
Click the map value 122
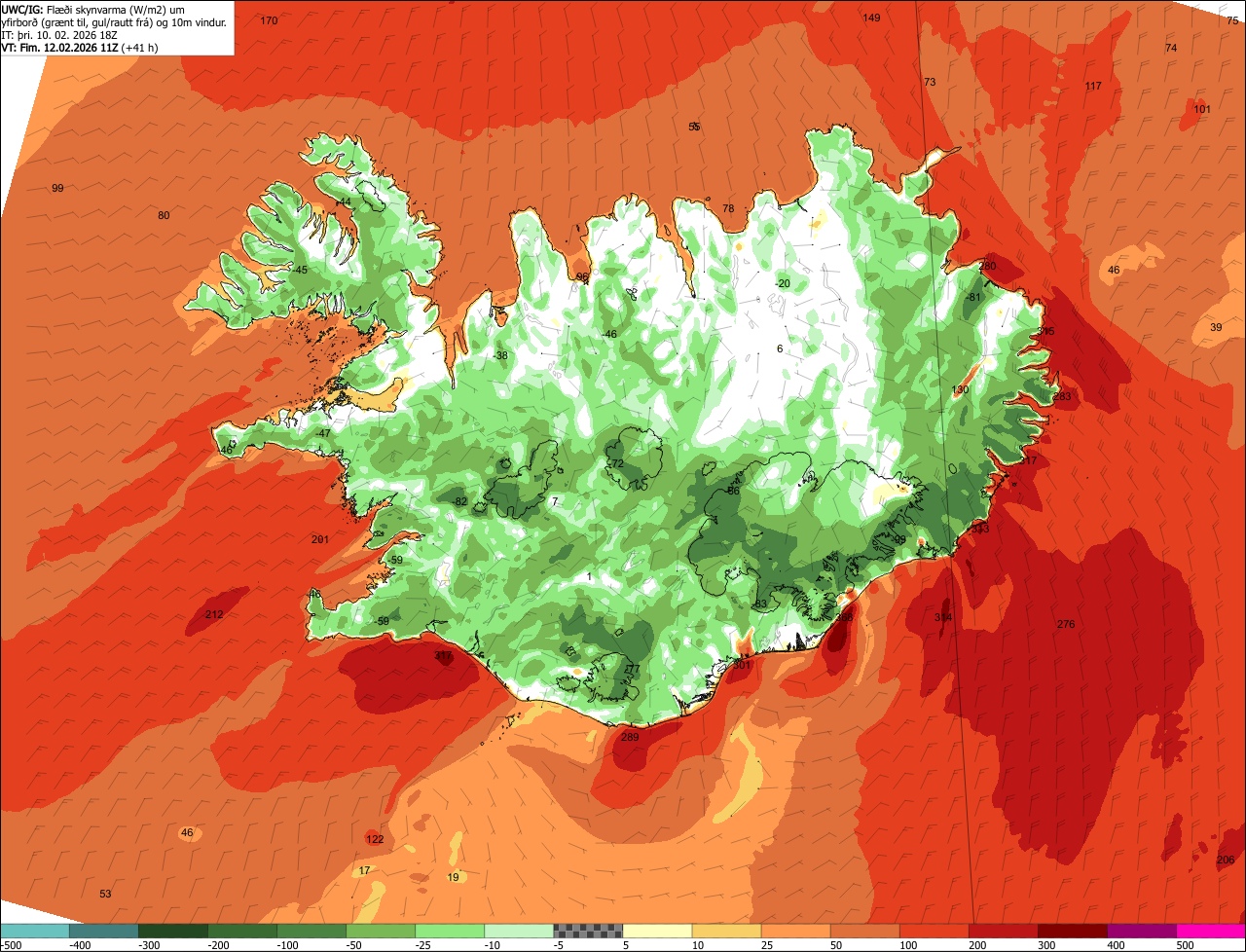375,839
